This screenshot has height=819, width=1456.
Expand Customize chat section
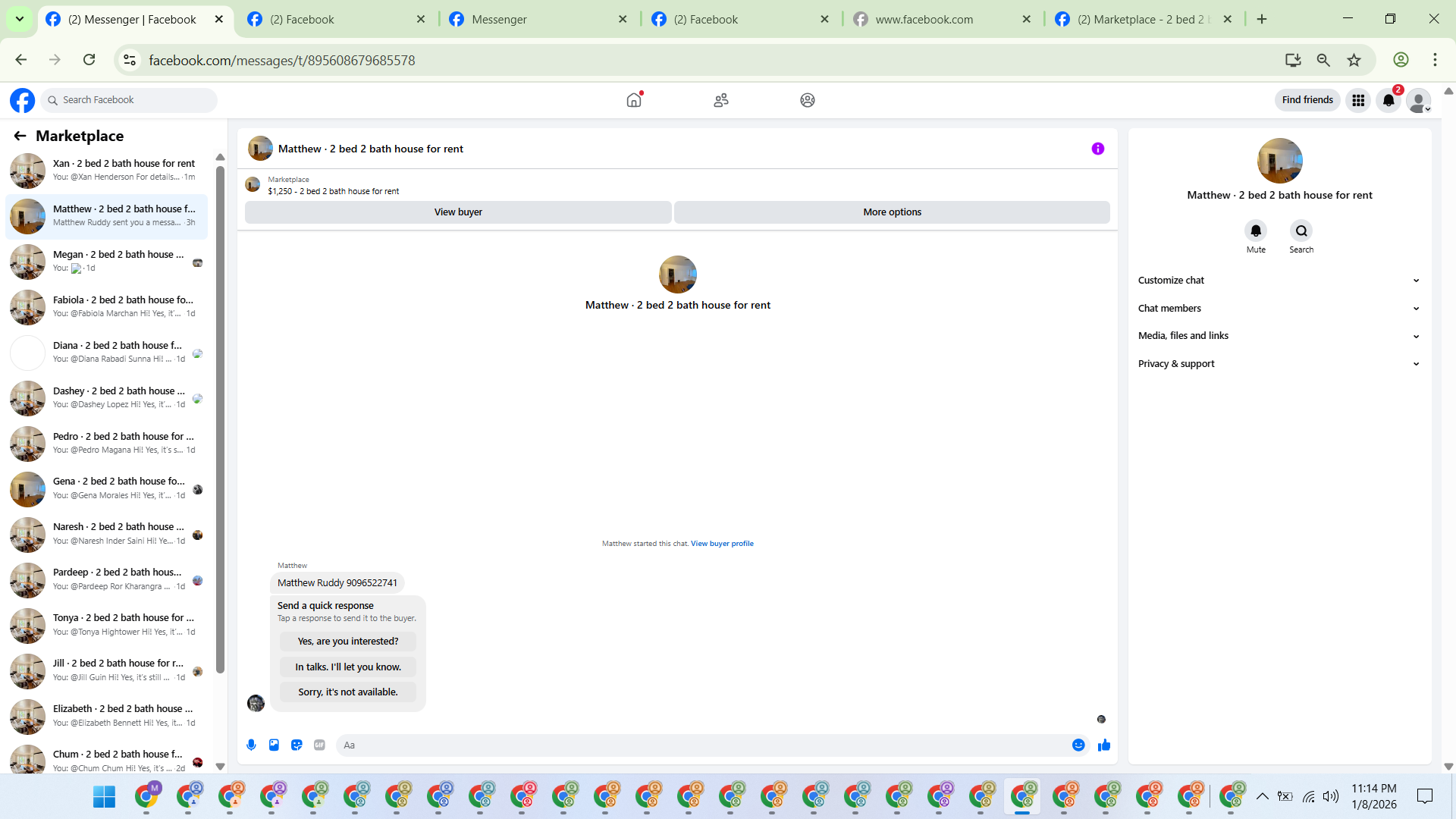[x=1279, y=281]
